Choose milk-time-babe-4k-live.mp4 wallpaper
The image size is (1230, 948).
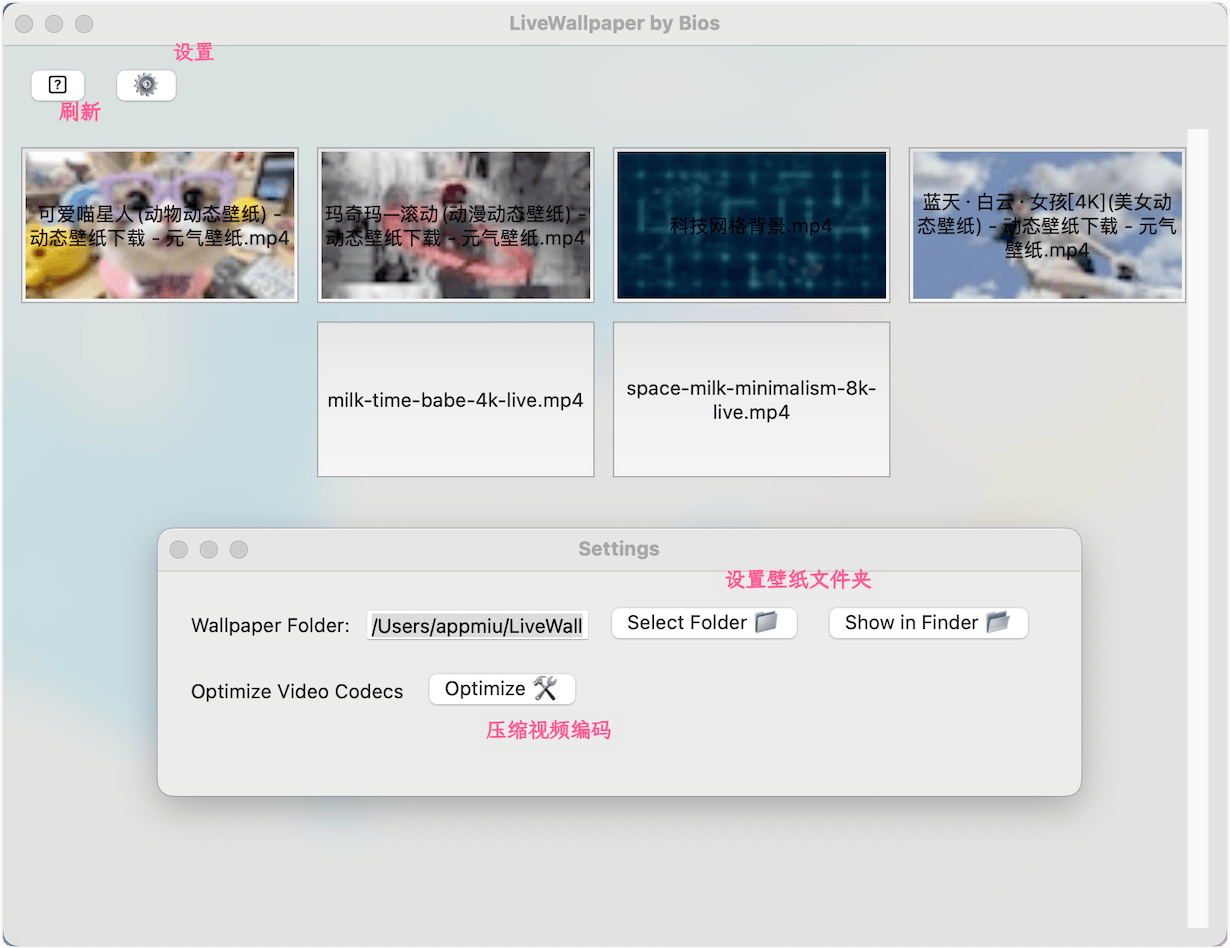coord(456,400)
